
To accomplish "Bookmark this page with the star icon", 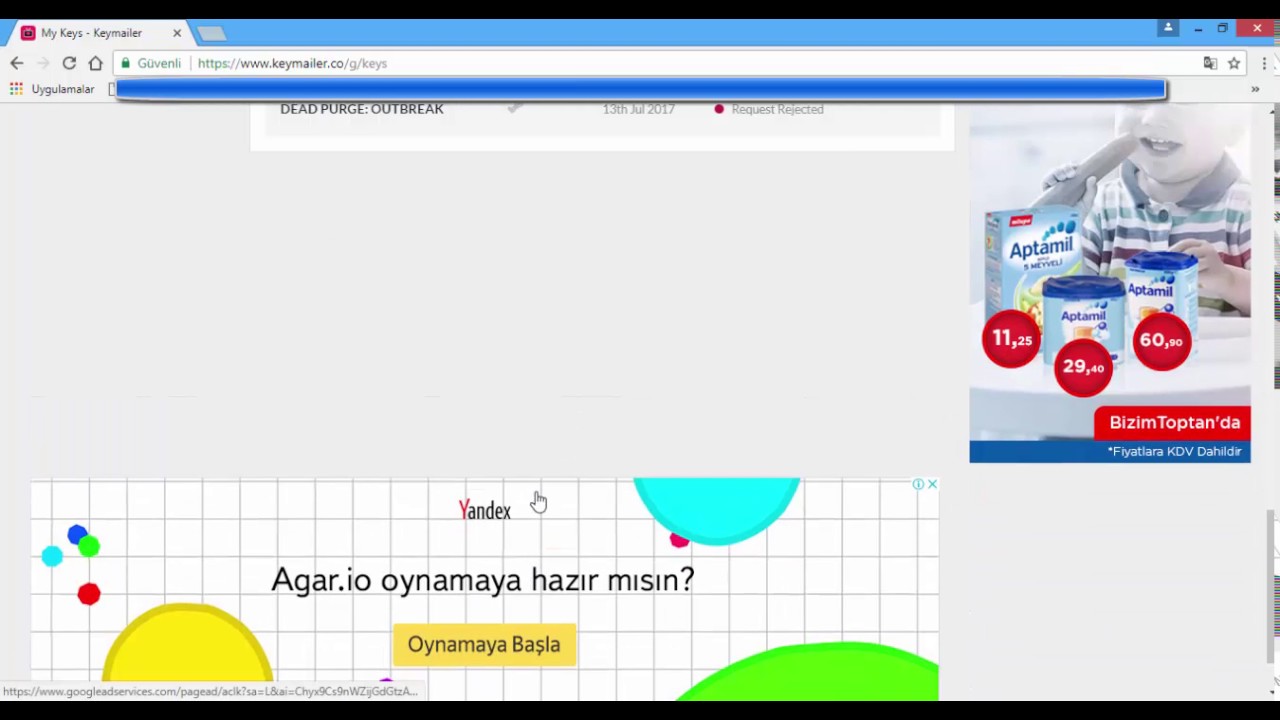I will 1234,63.
